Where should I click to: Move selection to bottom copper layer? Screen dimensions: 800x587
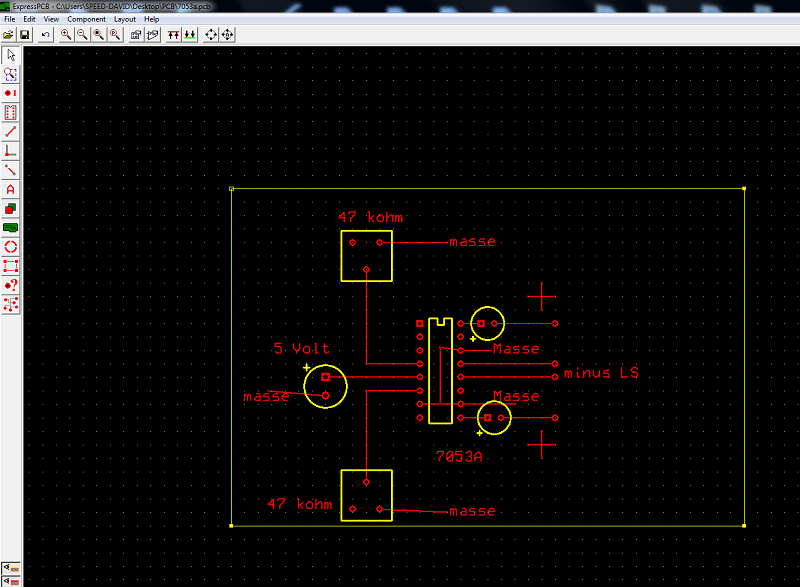[190, 35]
